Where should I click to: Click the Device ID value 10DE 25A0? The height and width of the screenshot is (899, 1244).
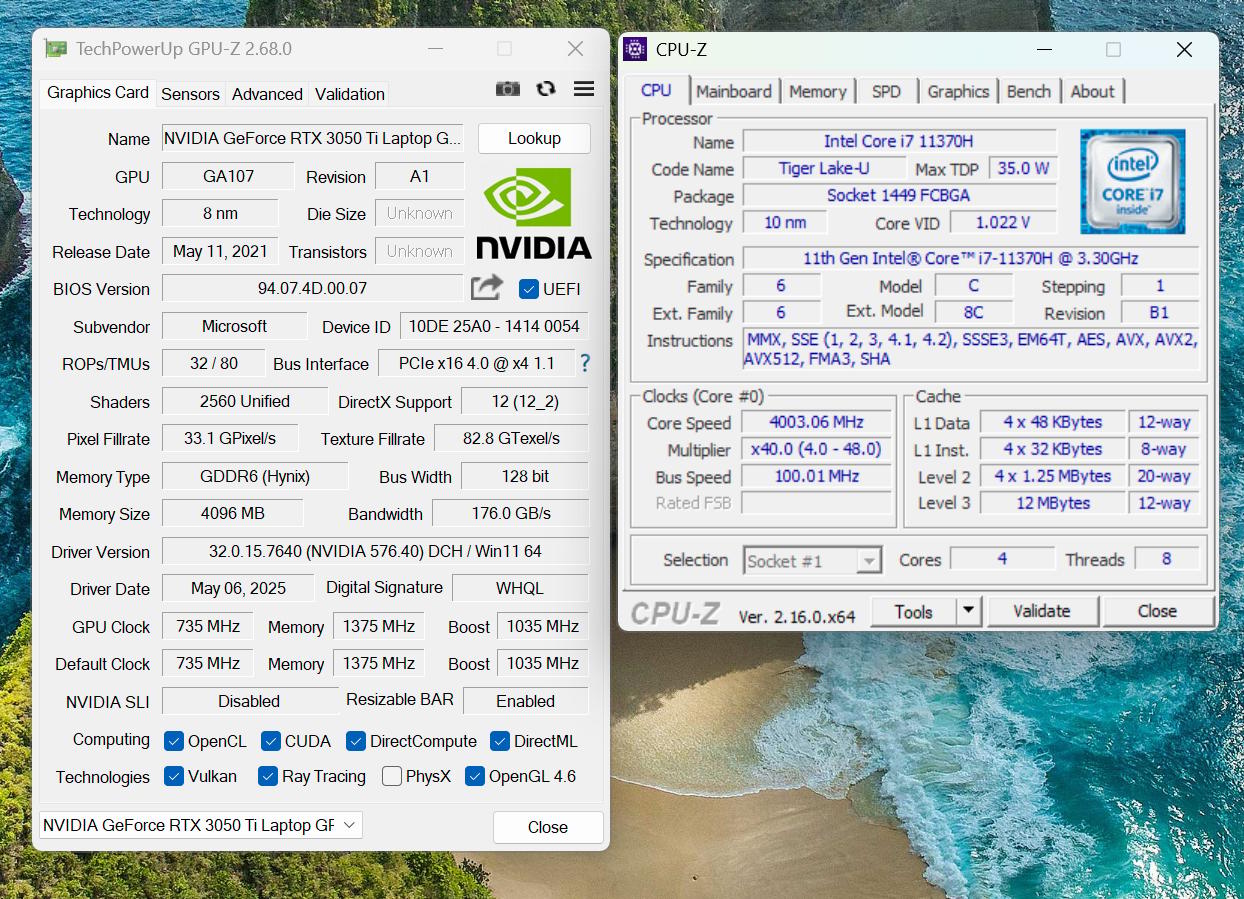coord(494,326)
